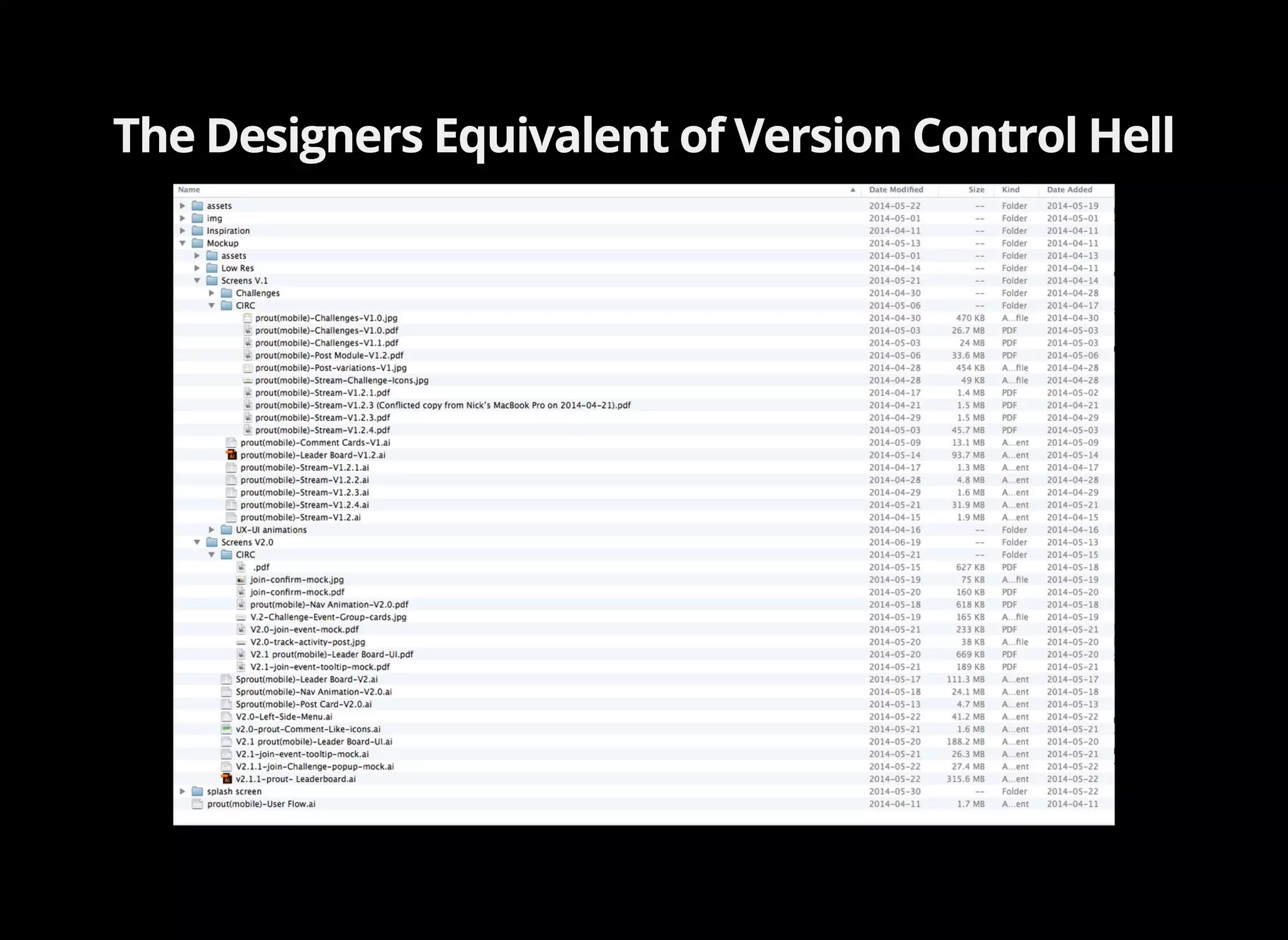Click the Illustrator icon for Leader Board-V1.2.ai
This screenshot has height=940, width=1288.
[x=231, y=455]
